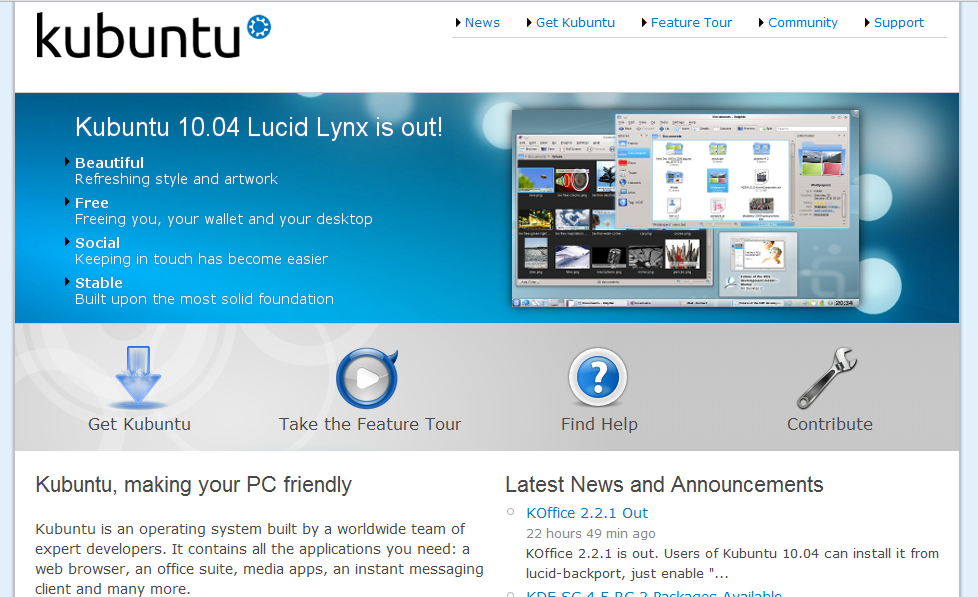Click 'Latest News and Announcements' heading
978x597 pixels.
click(664, 485)
